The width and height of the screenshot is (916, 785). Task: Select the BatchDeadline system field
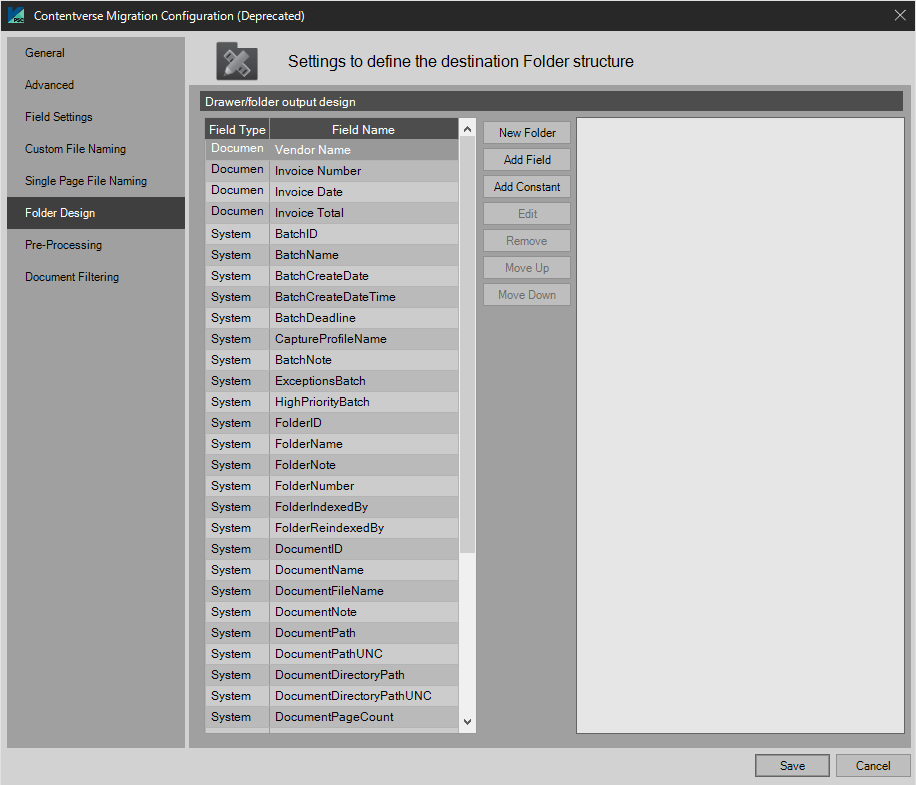click(331, 318)
